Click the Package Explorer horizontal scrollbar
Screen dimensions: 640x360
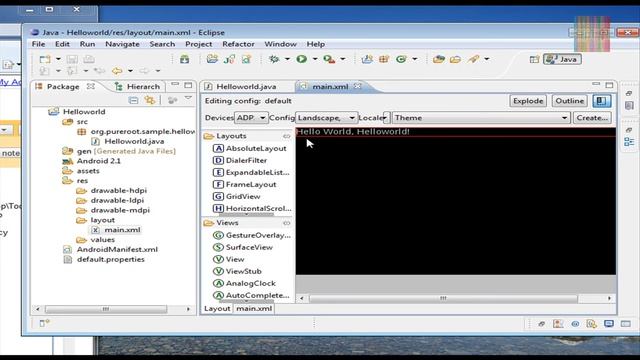coord(106,309)
